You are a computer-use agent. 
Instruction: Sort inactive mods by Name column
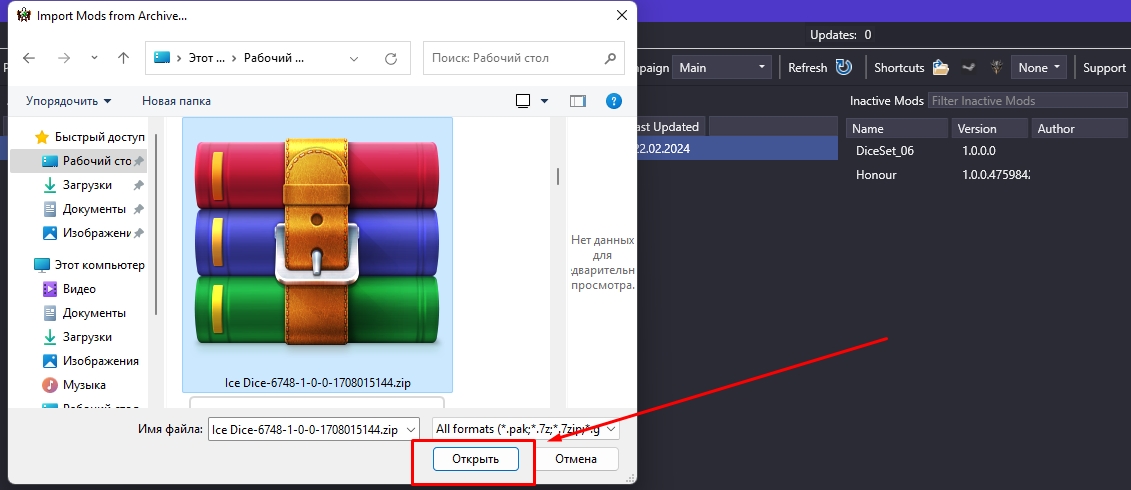(897, 128)
